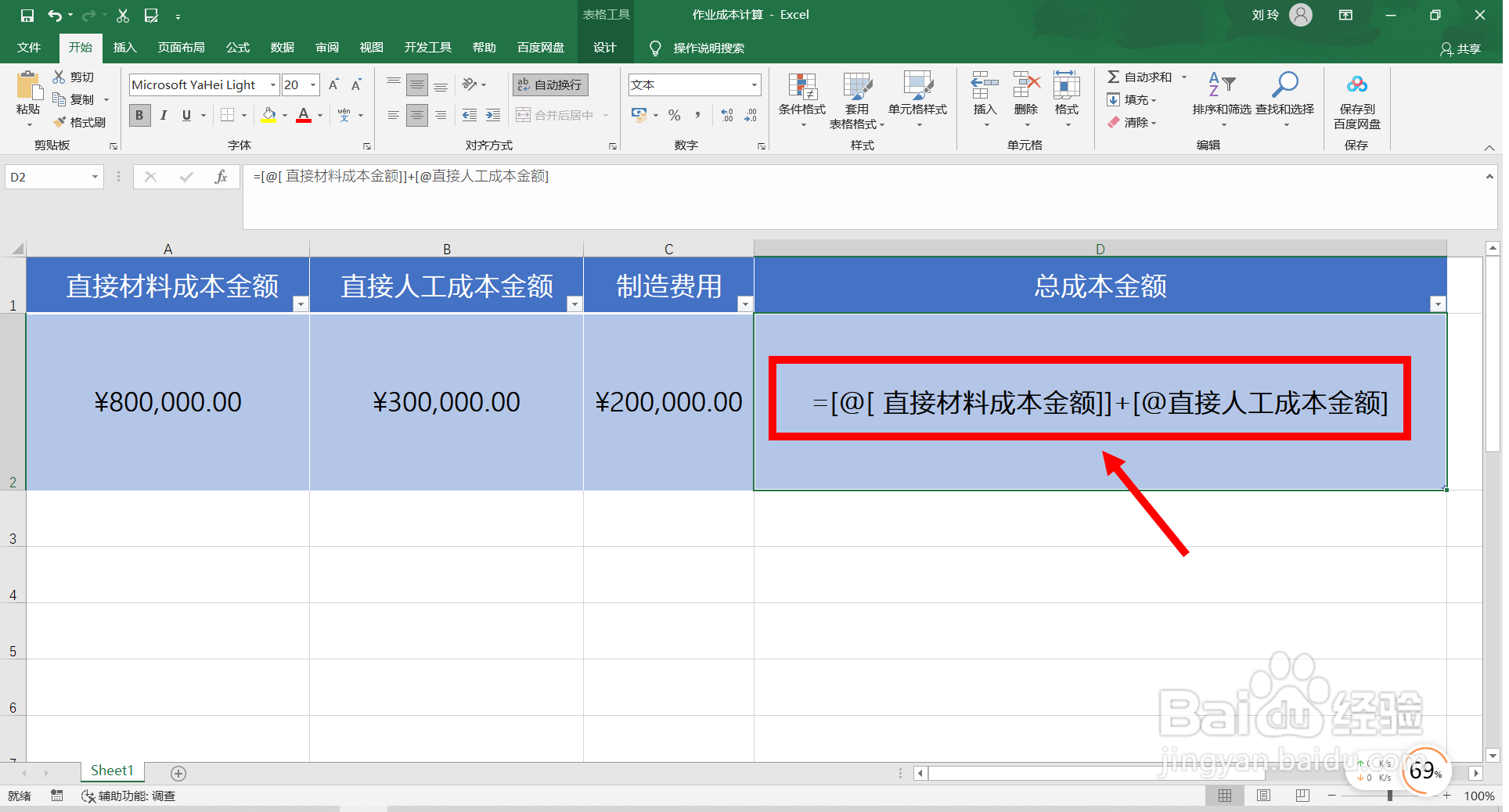Decrease font size with the smaller A icon
This screenshot has height=812, width=1509.
(357, 84)
